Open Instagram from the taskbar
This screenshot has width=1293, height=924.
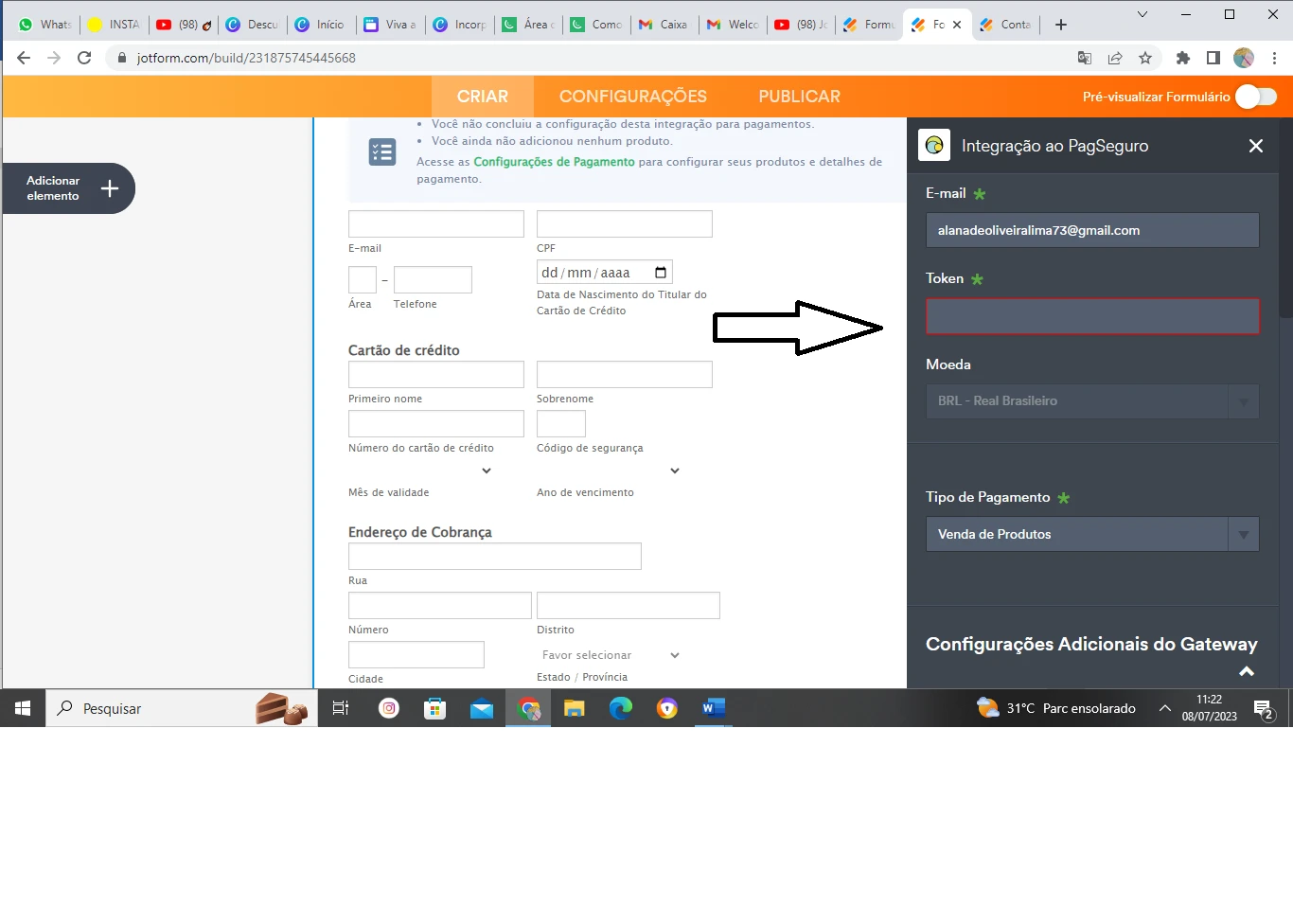(388, 708)
